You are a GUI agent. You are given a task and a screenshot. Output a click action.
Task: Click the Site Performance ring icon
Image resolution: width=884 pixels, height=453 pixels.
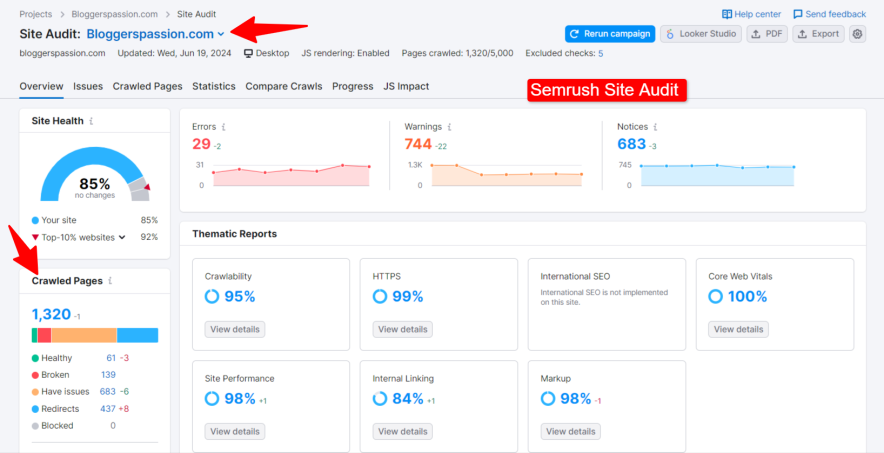tap(212, 399)
